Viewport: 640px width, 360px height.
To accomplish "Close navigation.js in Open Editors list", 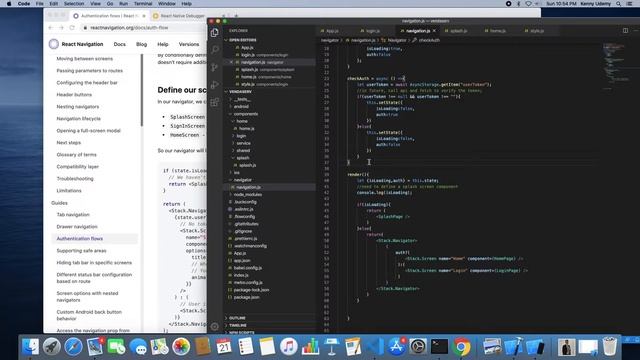I will click(x=231, y=62).
